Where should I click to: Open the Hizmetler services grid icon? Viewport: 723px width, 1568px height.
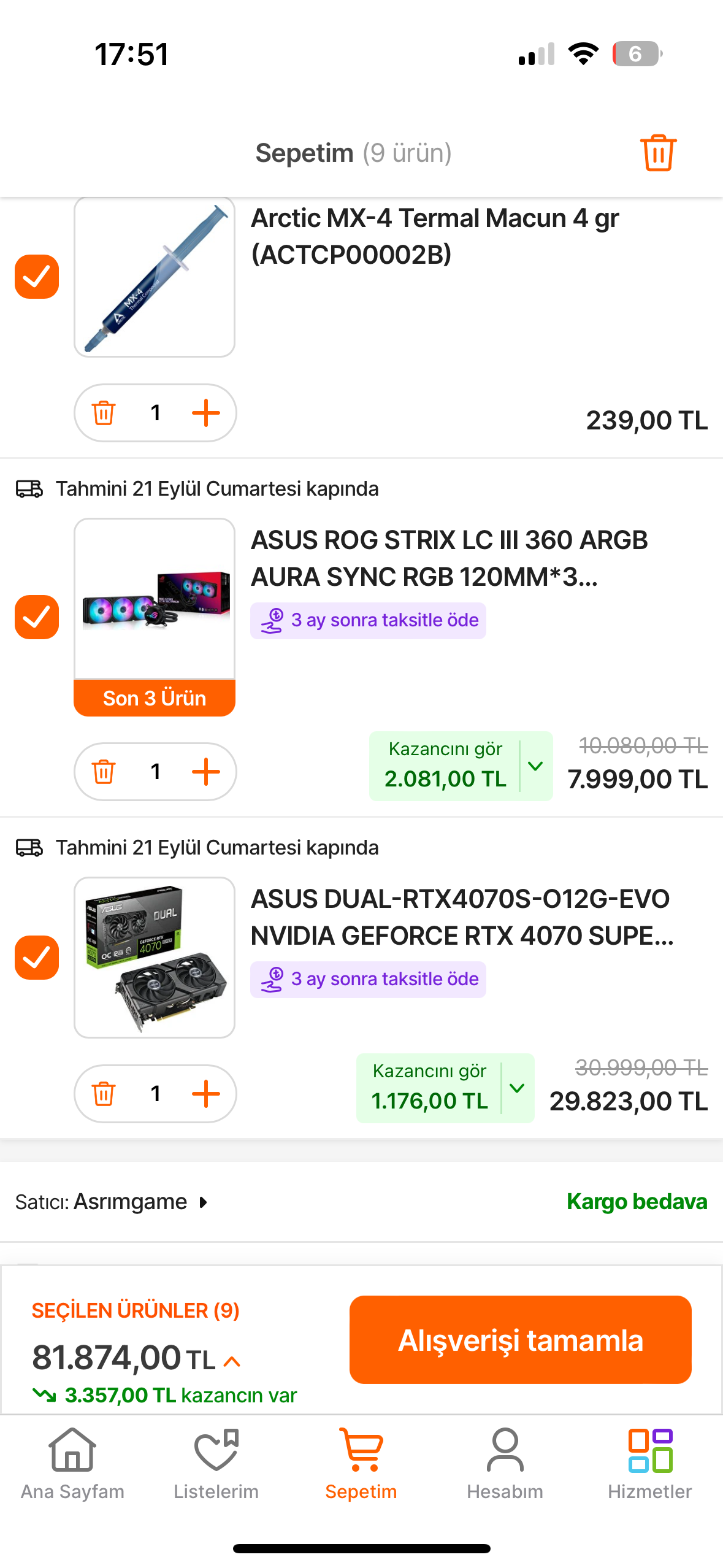tap(649, 1464)
